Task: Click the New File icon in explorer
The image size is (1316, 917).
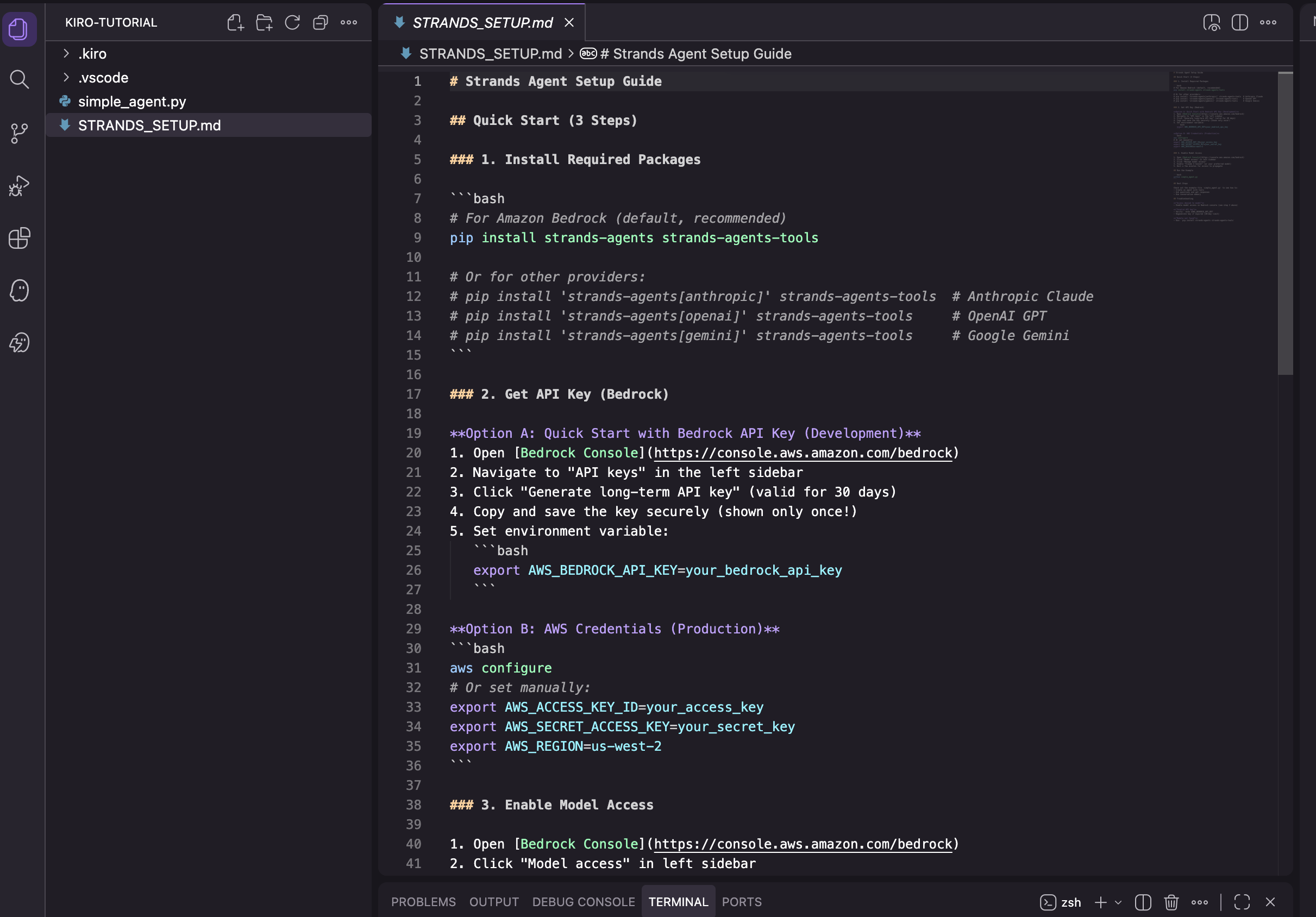Action: pos(236,22)
